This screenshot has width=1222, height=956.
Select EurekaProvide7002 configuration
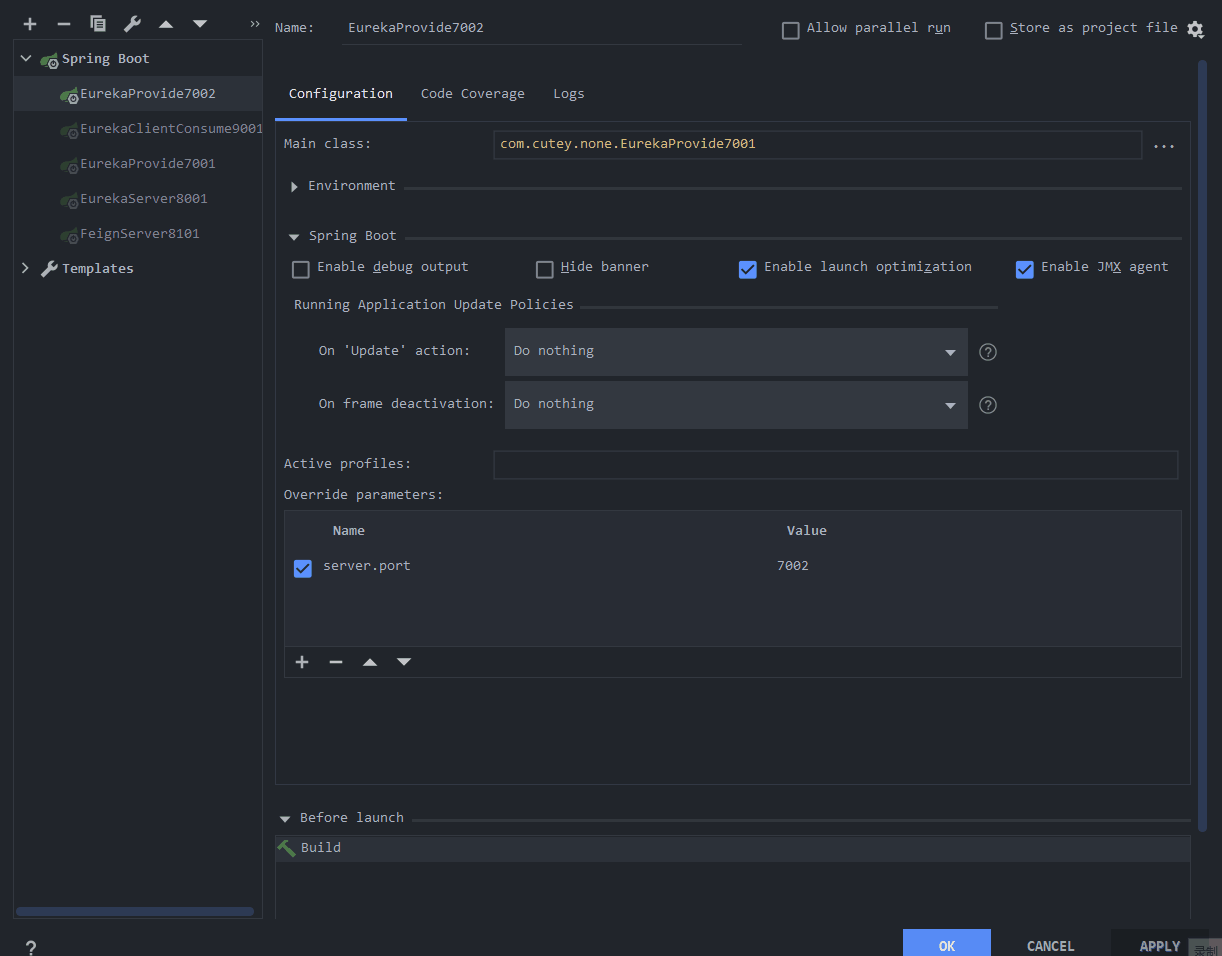coord(138,94)
